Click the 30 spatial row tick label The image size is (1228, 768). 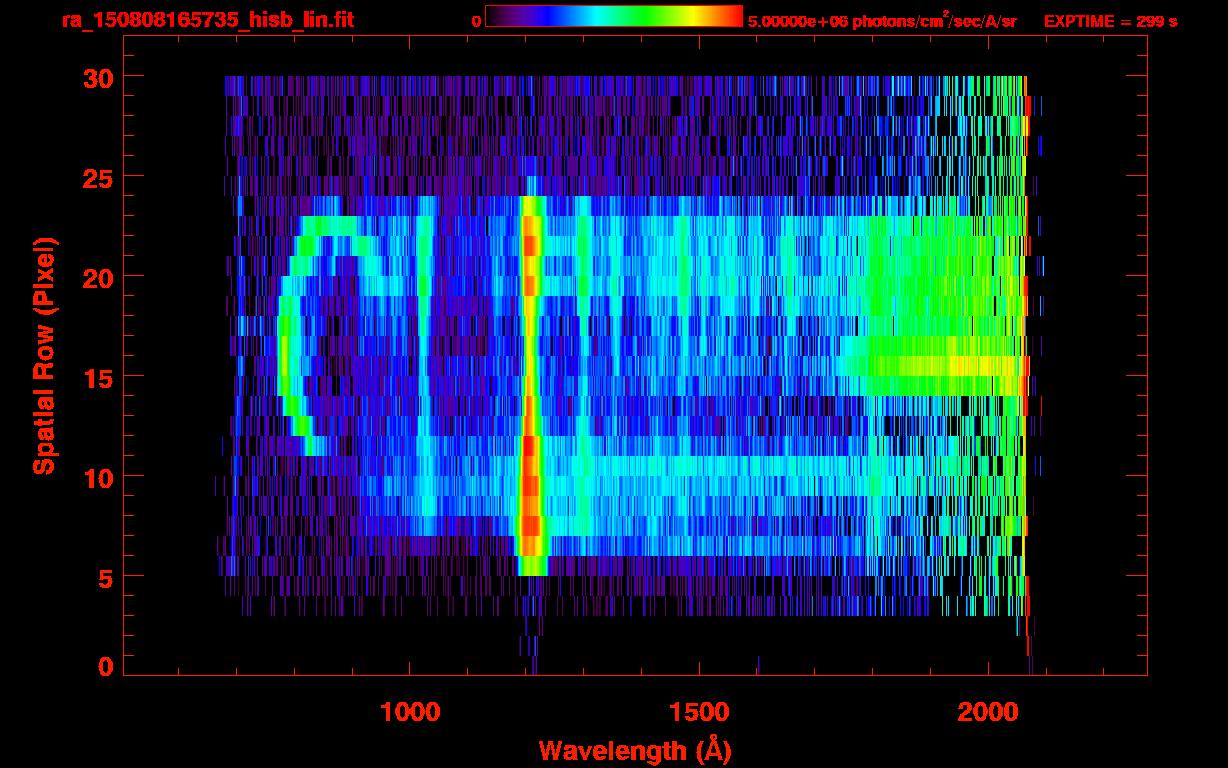(97, 77)
